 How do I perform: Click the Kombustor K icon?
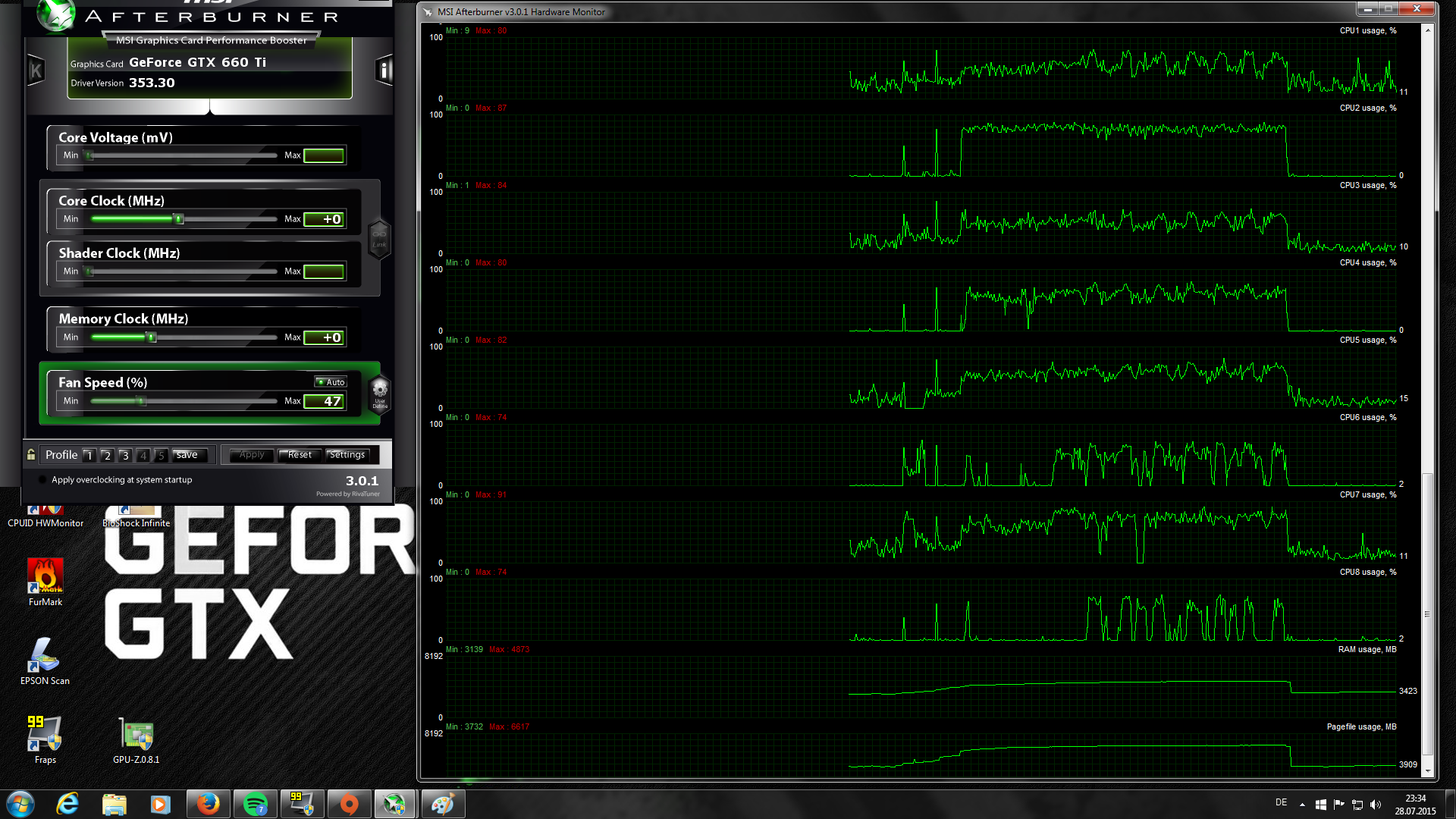(x=36, y=71)
